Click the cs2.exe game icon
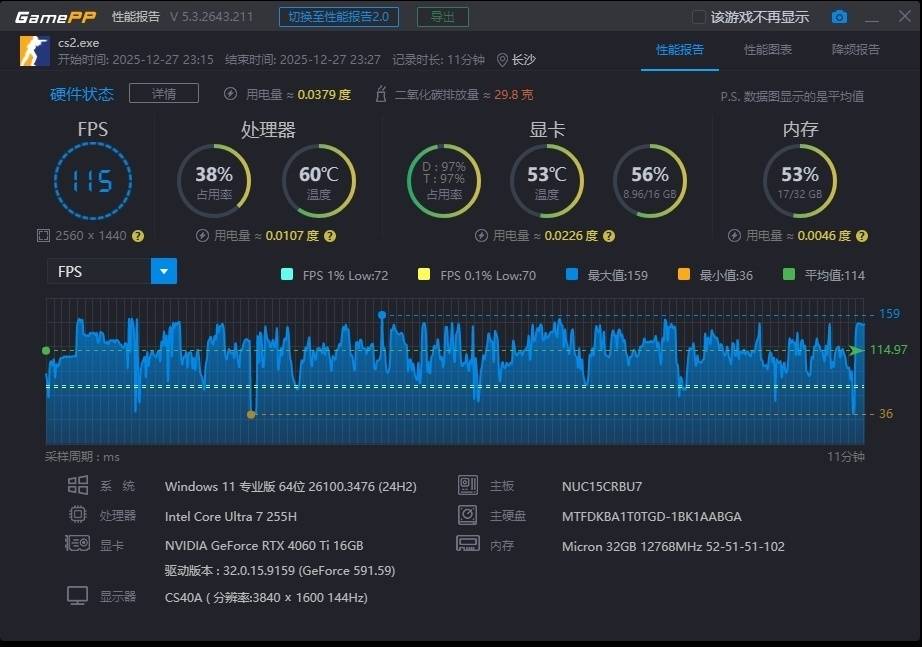The image size is (922, 647). (34, 51)
